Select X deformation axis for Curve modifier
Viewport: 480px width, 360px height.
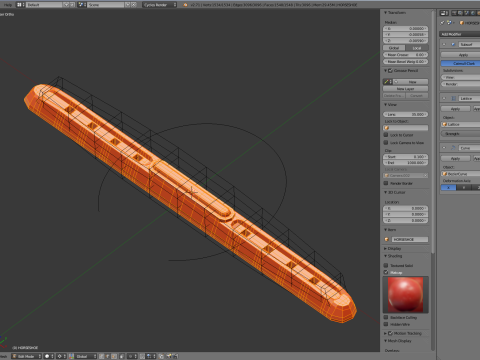click(449, 188)
